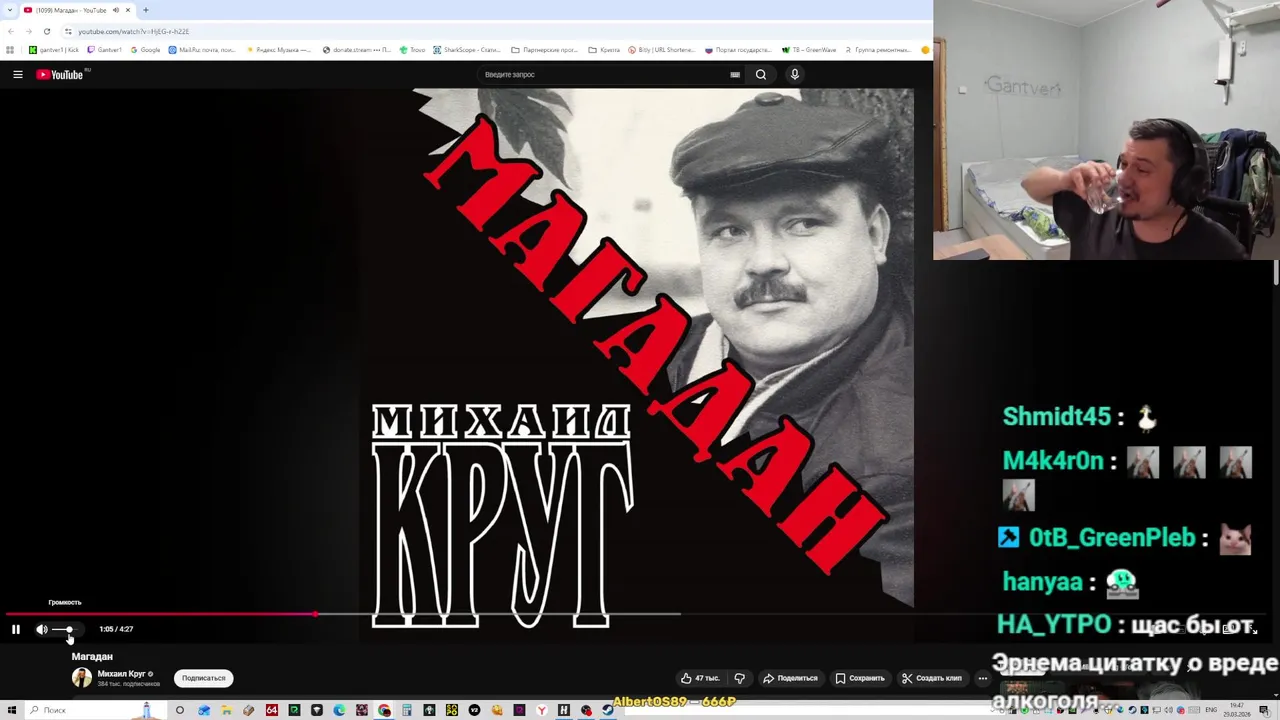1280x720 pixels.
Task: Open the Google bookmark
Action: click(146, 50)
